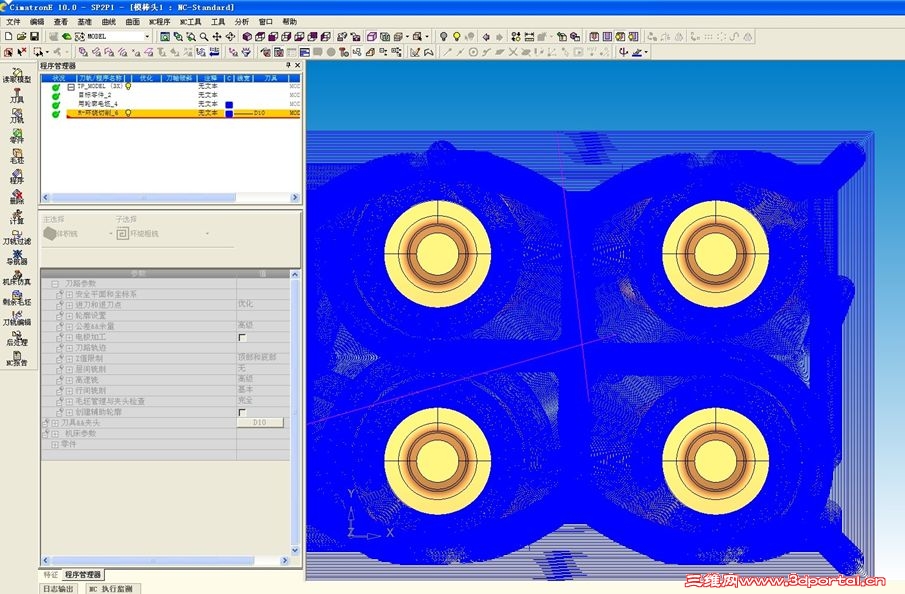Click the NC 执行监测 button
The width and height of the screenshot is (905, 594).
point(112,589)
